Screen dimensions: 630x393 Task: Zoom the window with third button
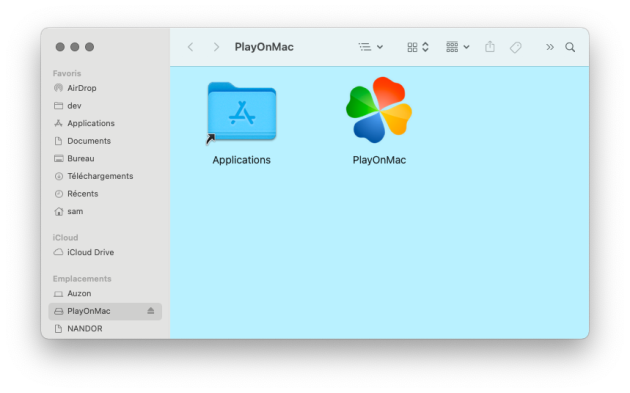coord(90,47)
